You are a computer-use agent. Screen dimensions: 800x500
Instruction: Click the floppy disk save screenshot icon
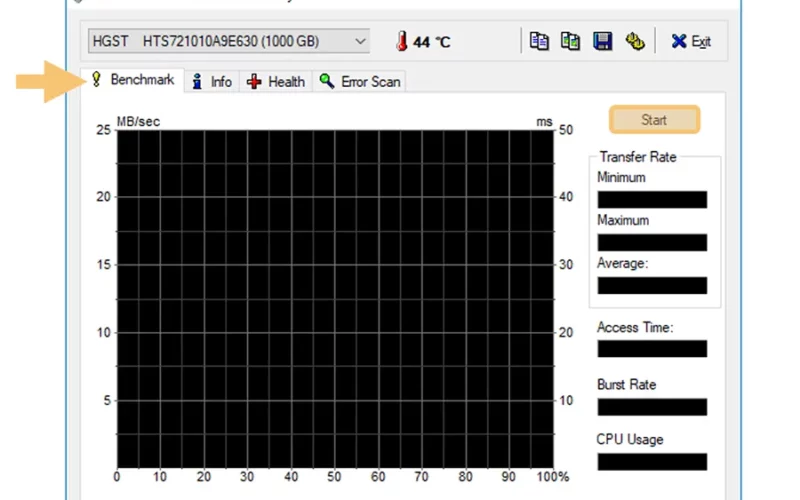[x=602, y=41]
